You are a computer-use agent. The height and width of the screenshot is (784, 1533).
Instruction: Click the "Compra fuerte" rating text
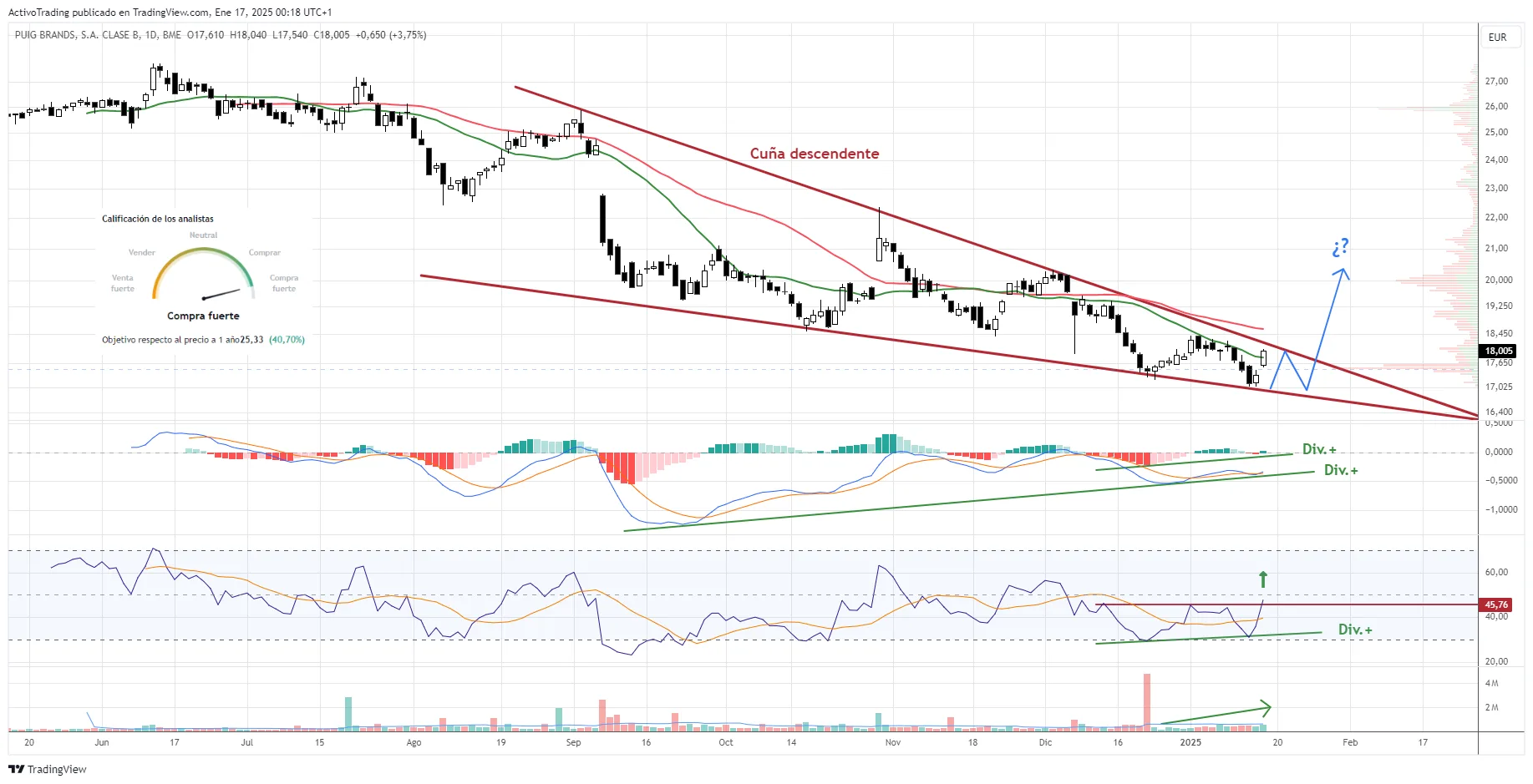point(203,316)
